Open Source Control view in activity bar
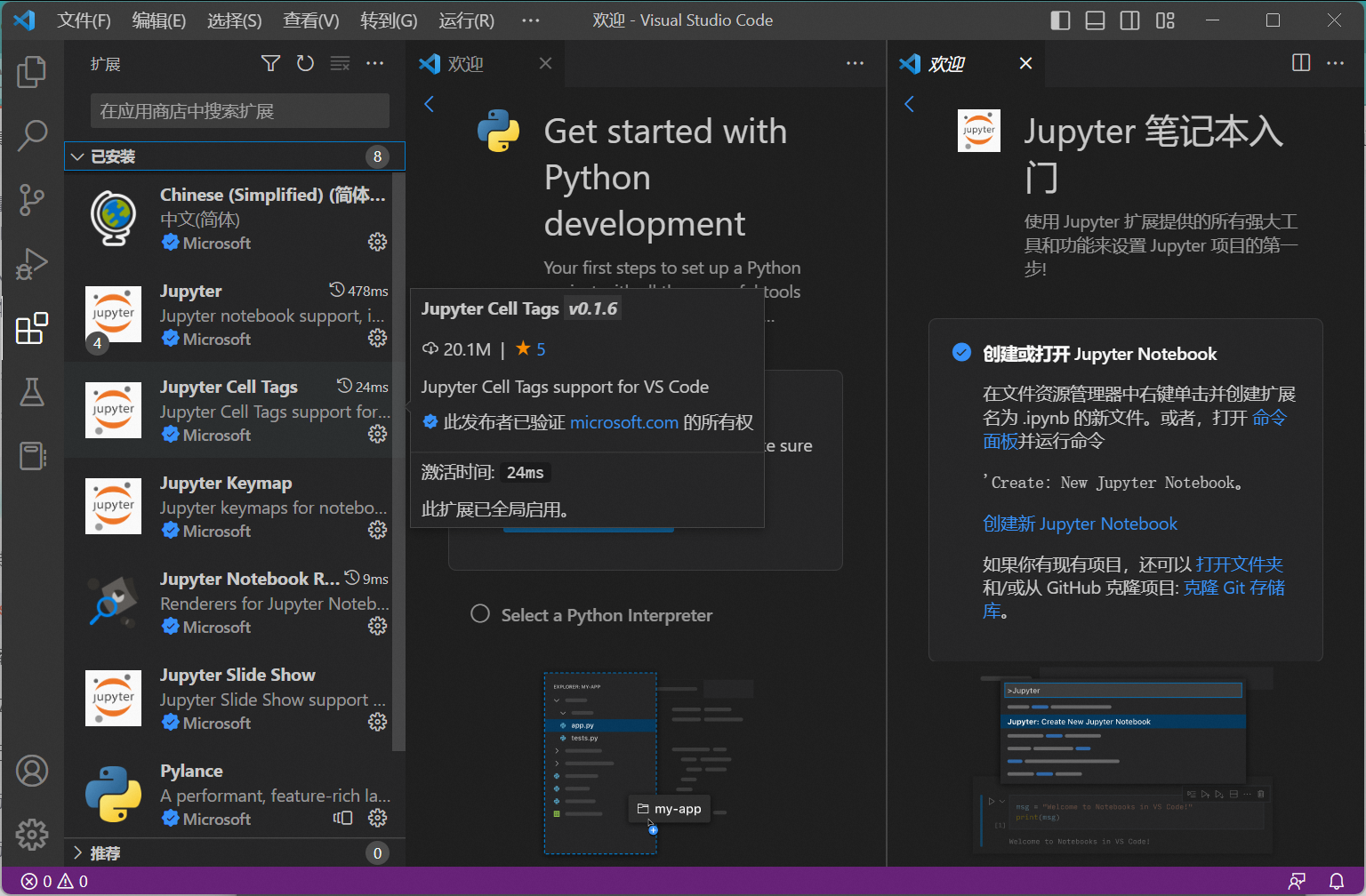This screenshot has width=1366, height=896. (32, 200)
